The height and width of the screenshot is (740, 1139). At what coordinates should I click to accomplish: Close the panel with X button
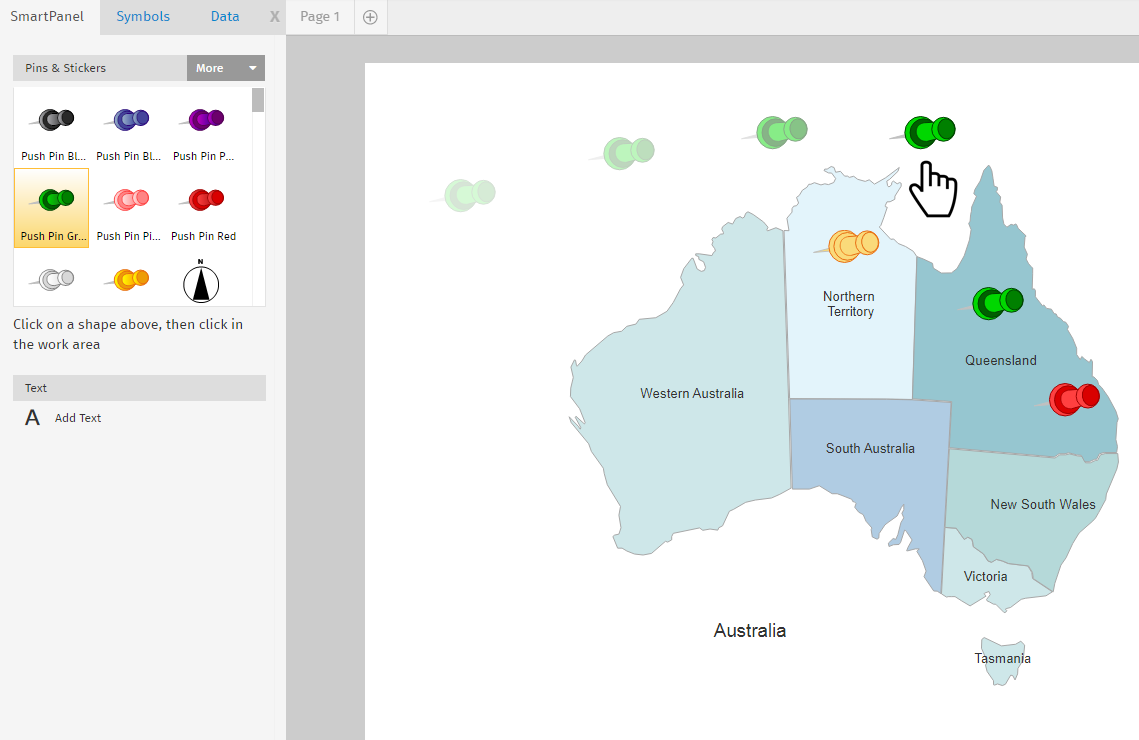(275, 17)
